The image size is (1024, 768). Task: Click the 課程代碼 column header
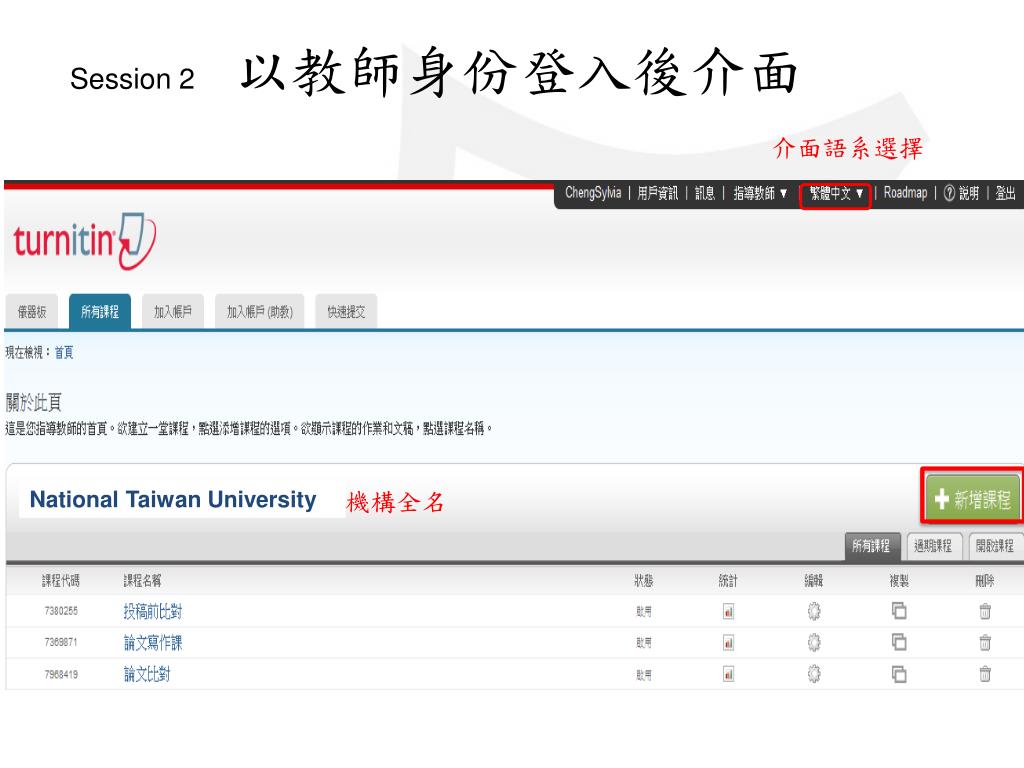click(61, 581)
